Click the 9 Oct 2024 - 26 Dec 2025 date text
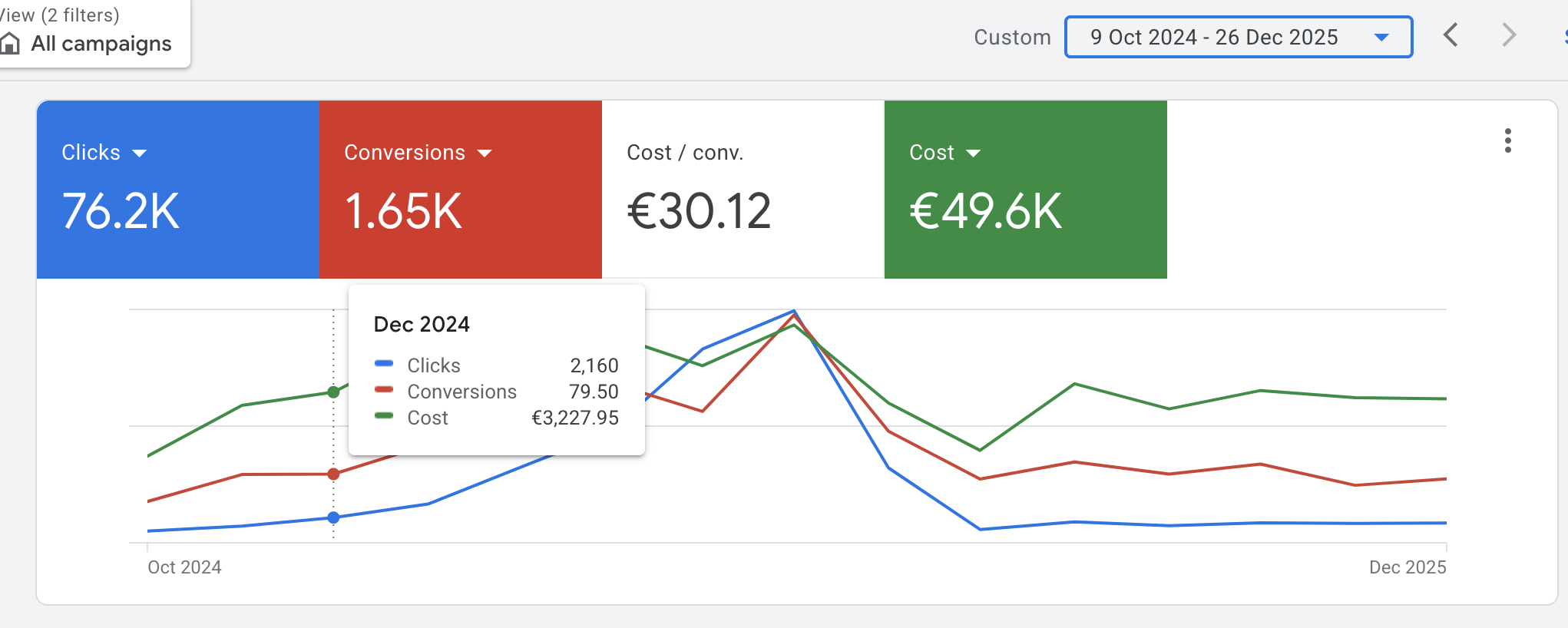 point(1213,37)
